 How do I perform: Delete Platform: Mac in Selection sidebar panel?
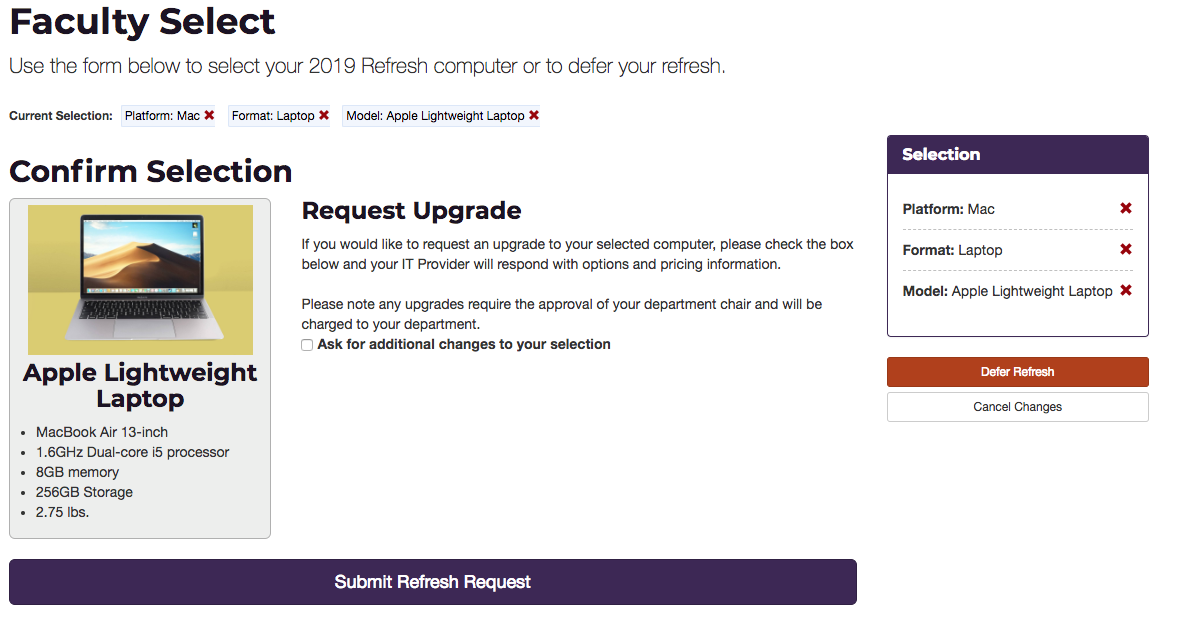[1125, 208]
